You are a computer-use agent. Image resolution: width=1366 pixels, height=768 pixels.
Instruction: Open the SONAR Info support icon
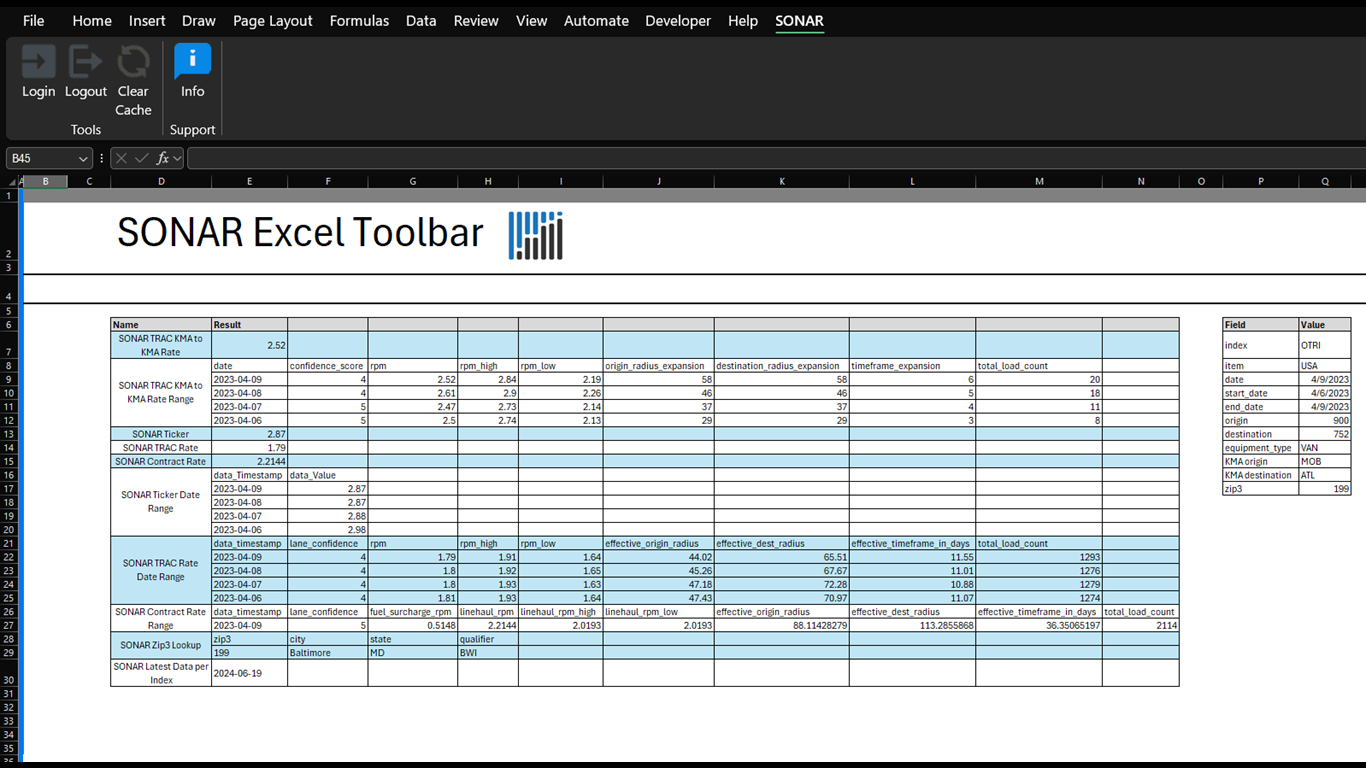coord(193,61)
